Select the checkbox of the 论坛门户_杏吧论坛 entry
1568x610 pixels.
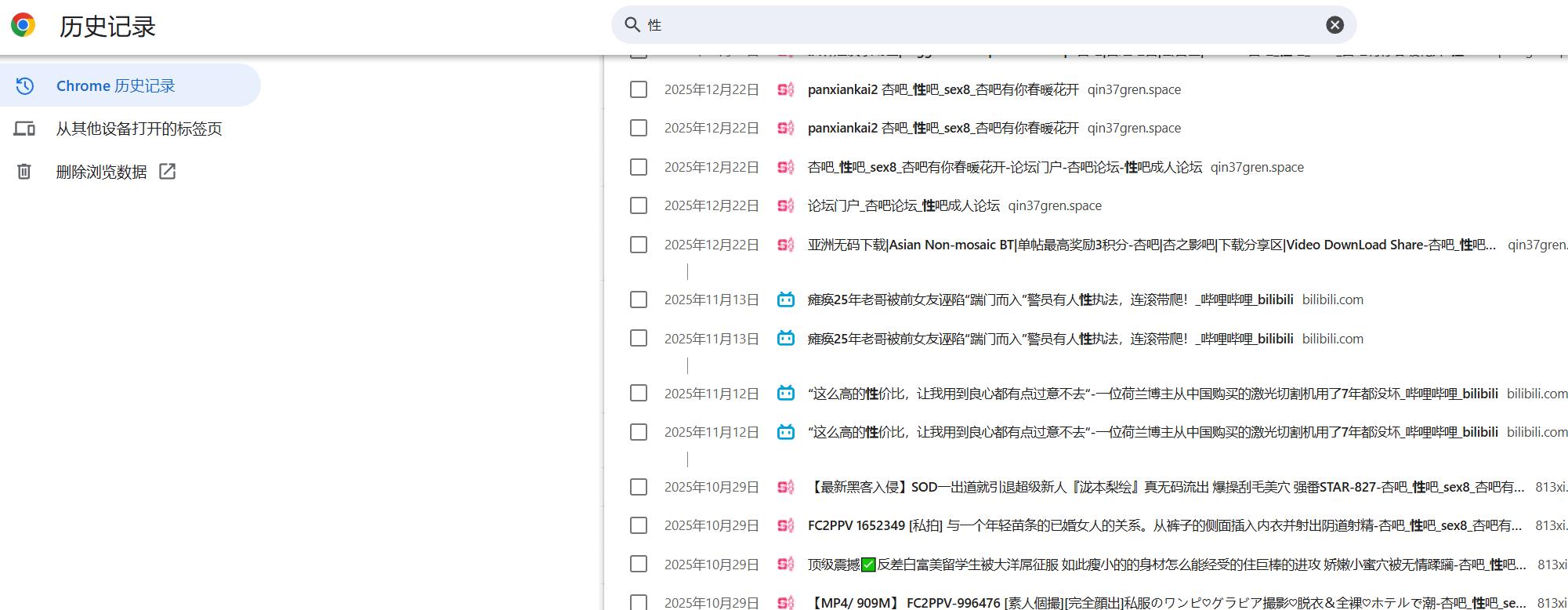[639, 205]
